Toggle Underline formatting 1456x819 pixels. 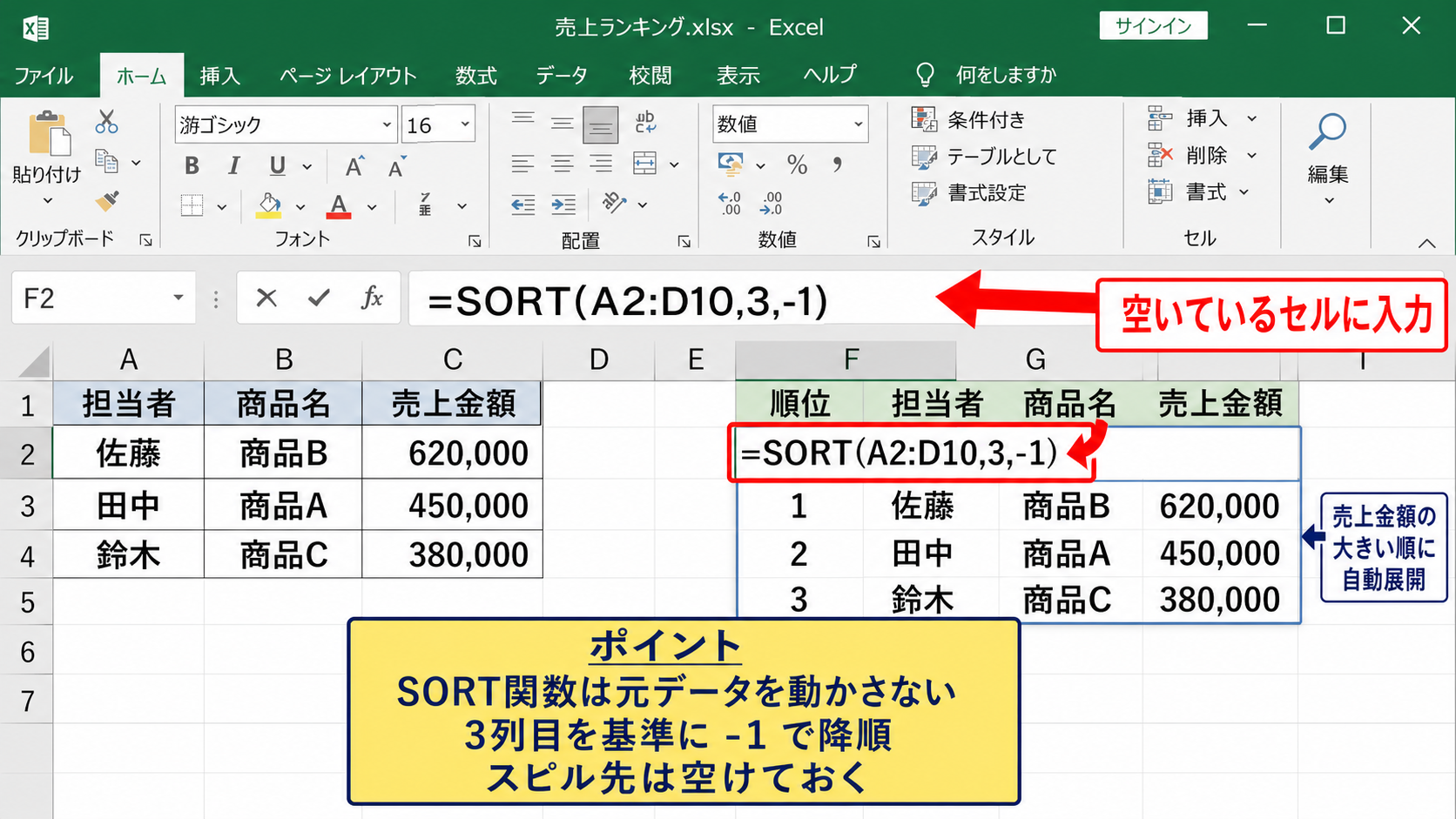click(277, 165)
